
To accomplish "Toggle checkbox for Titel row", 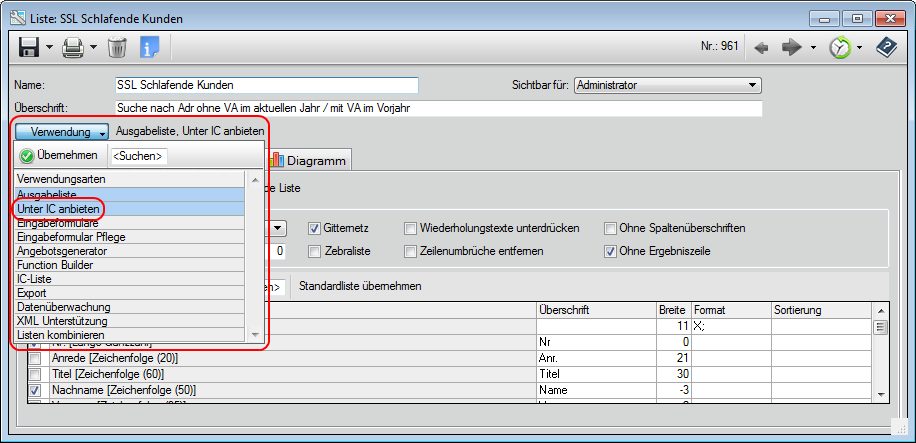I will point(35,374).
